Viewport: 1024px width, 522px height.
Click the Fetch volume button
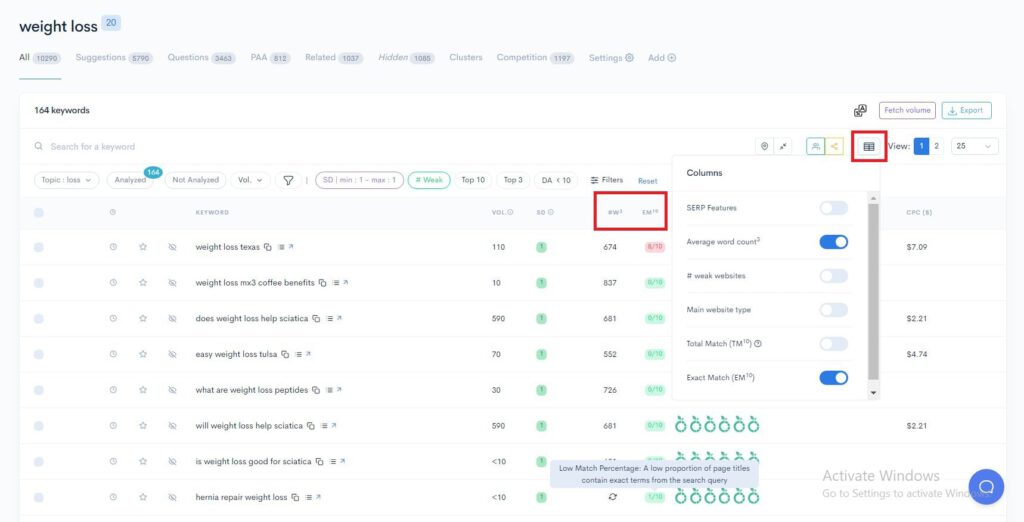(907, 110)
